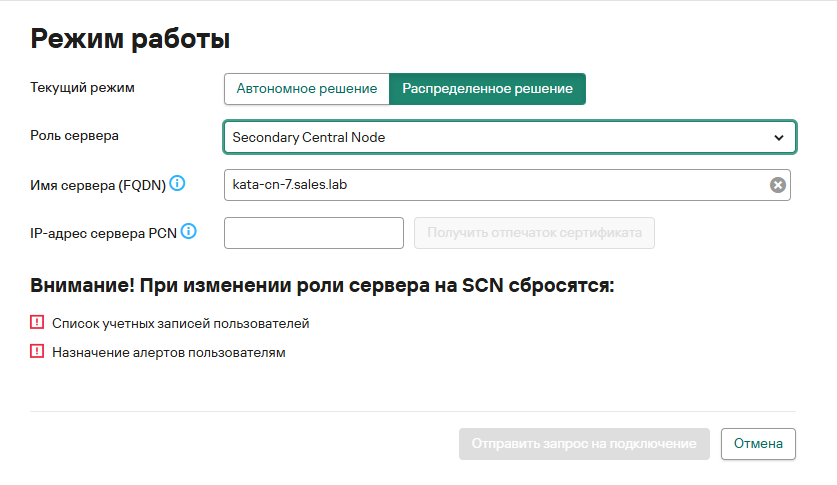Cancel the dialog with Отмена
This screenshot has height=485, width=837.
[758, 443]
